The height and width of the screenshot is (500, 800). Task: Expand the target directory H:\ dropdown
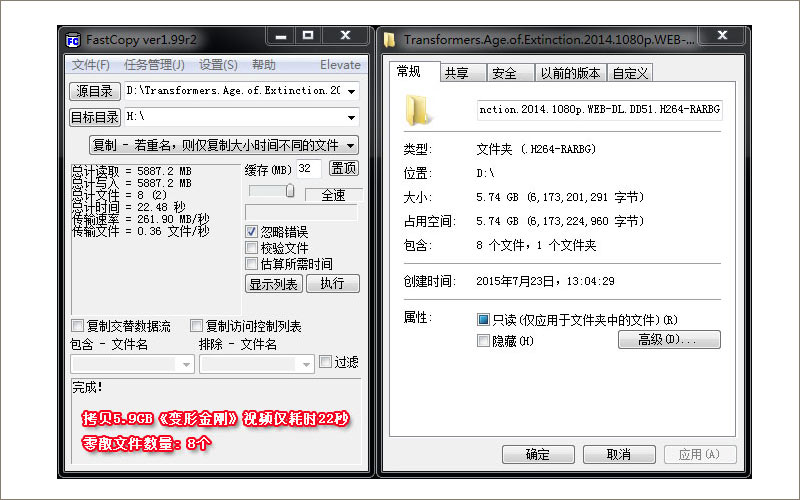(351, 118)
